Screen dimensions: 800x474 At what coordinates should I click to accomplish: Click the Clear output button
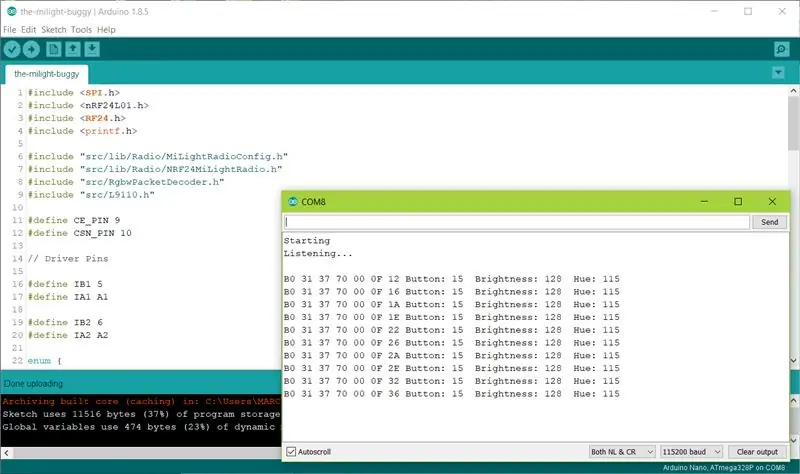tap(757, 452)
